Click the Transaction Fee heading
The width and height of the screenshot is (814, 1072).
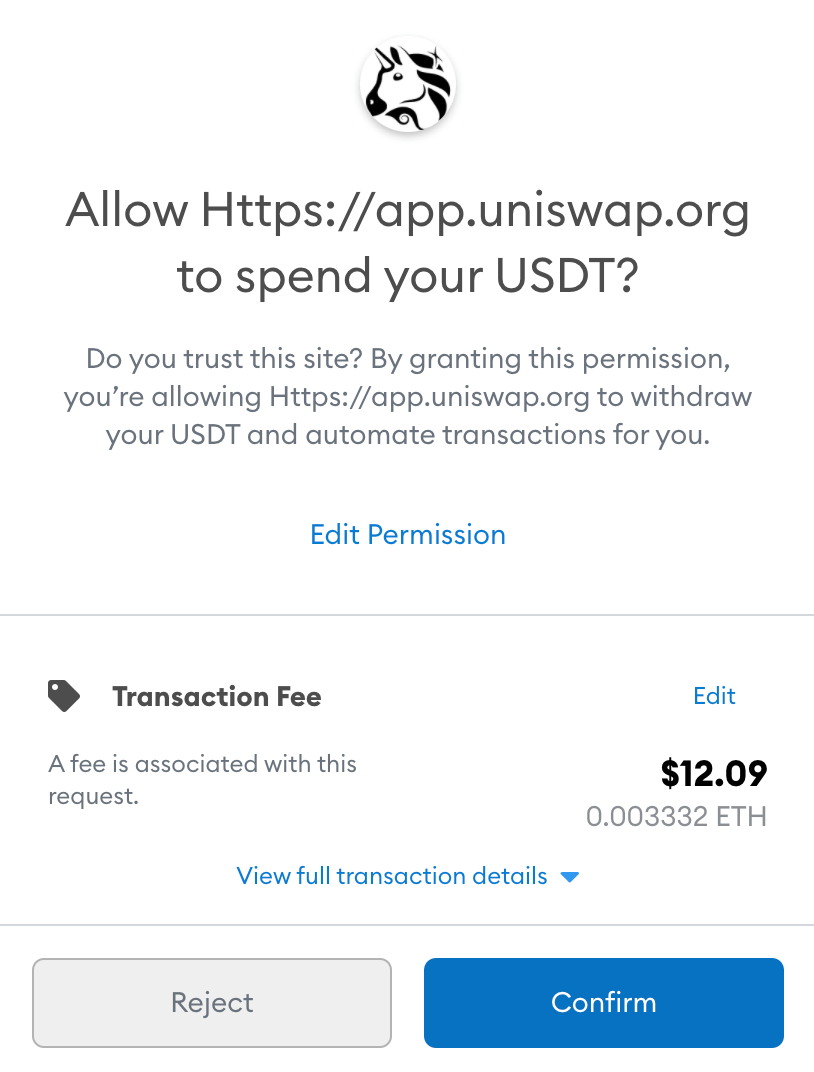(x=217, y=697)
